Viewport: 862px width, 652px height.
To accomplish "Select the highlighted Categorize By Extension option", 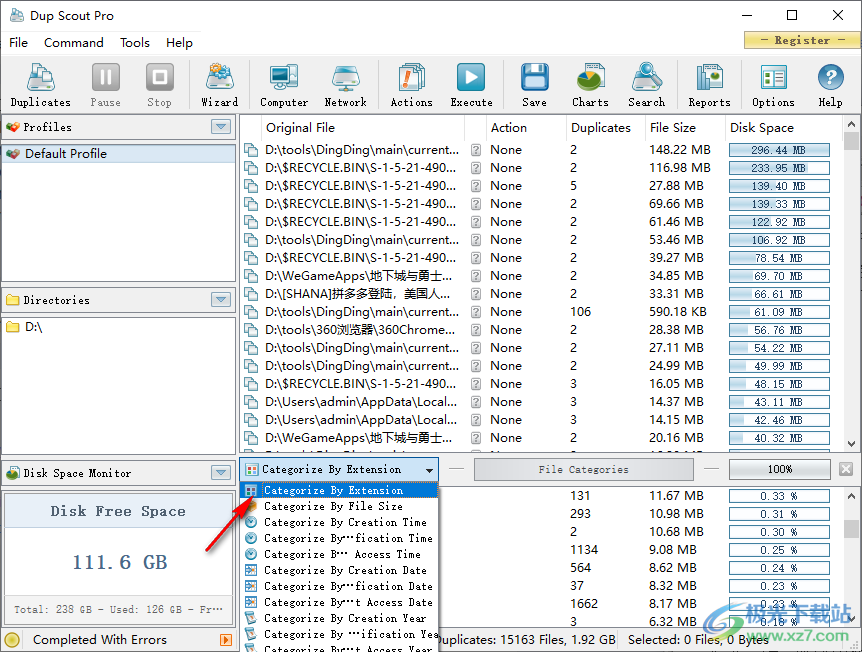I will (339, 490).
